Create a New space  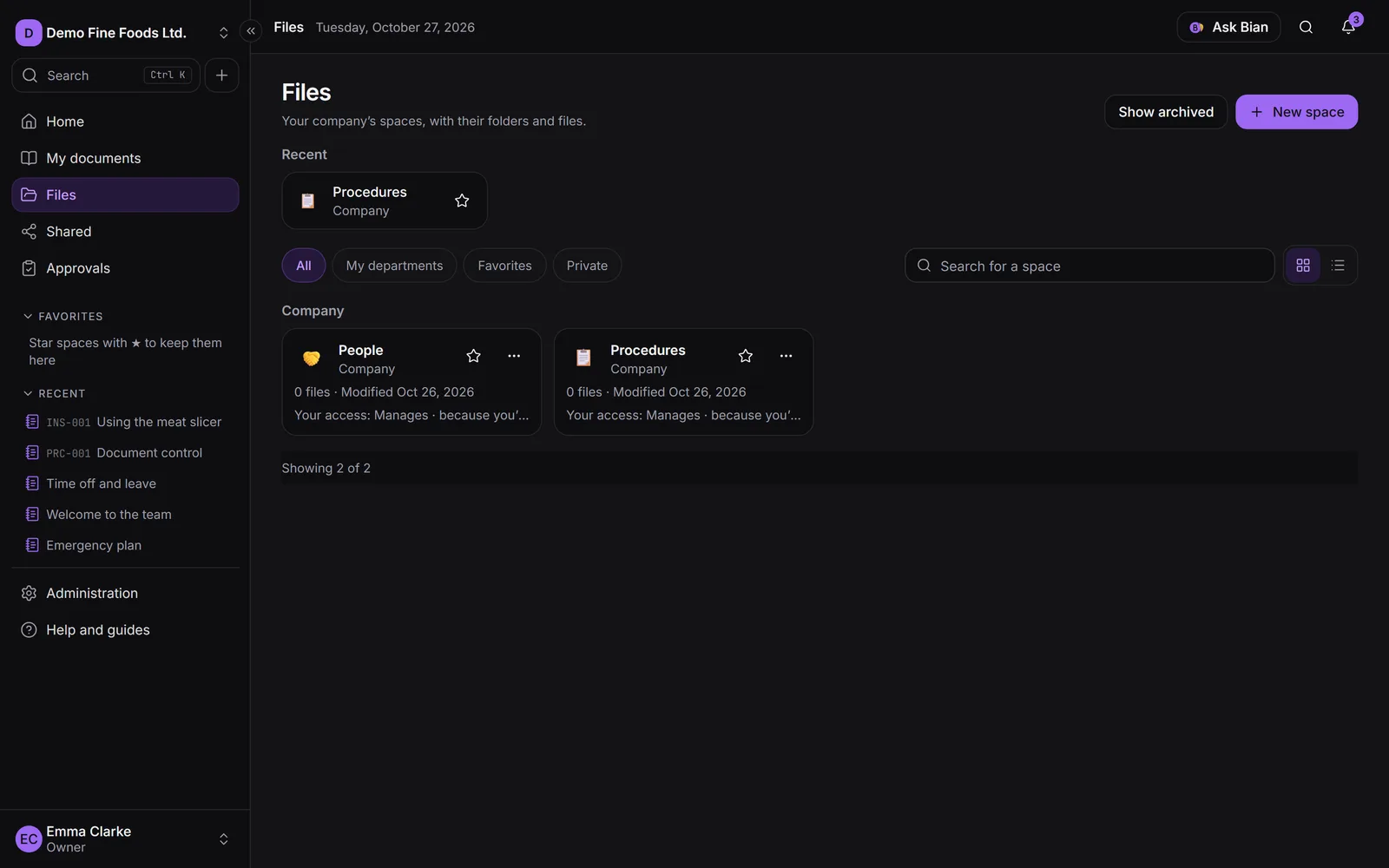tap(1296, 112)
